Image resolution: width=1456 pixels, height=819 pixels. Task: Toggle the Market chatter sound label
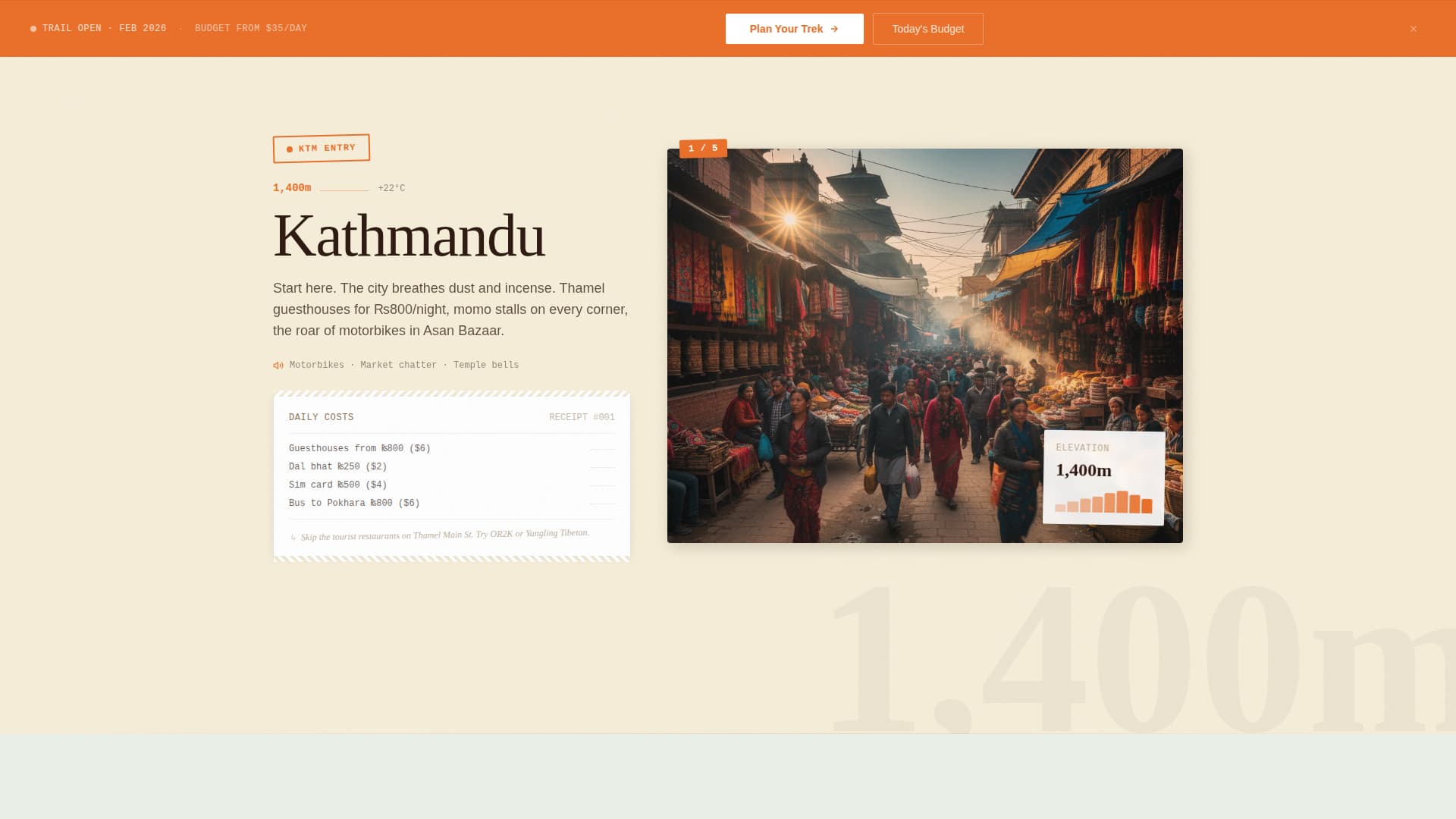pyautogui.click(x=398, y=365)
